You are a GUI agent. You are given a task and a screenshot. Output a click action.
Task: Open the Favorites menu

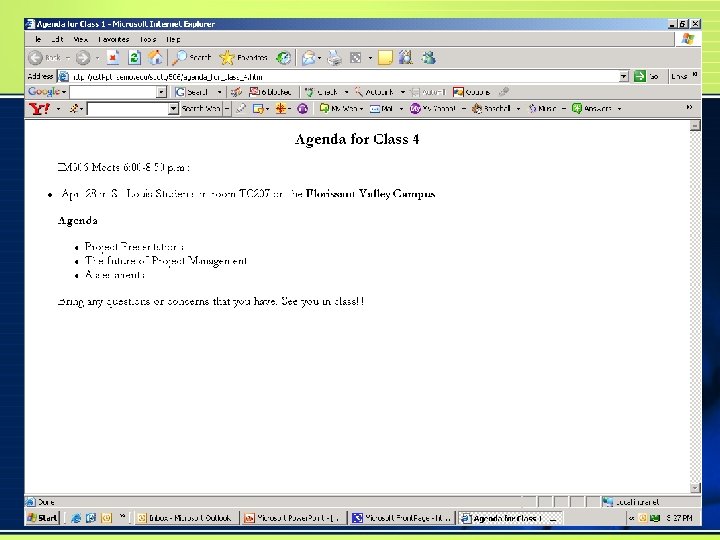pyautogui.click(x=113, y=39)
